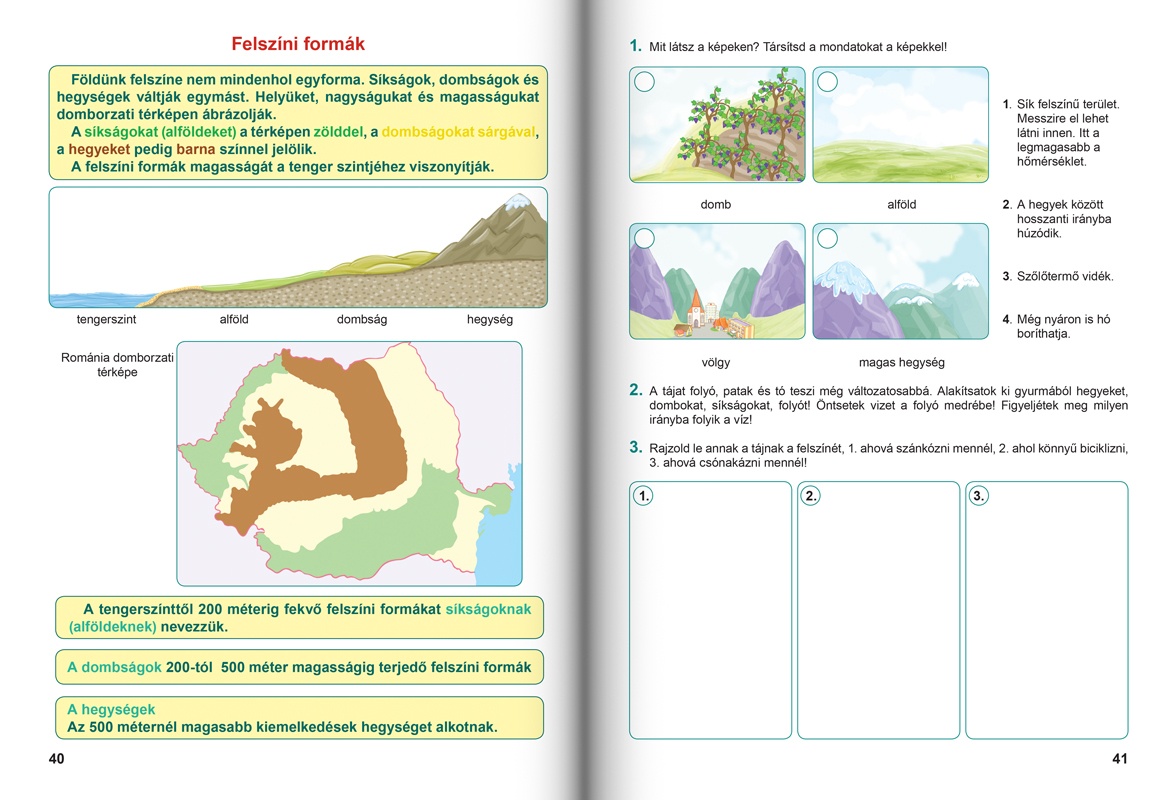1161x800 pixels.
Task: Select the valley village picture labeled völgy
Action: pyautogui.click(x=717, y=281)
